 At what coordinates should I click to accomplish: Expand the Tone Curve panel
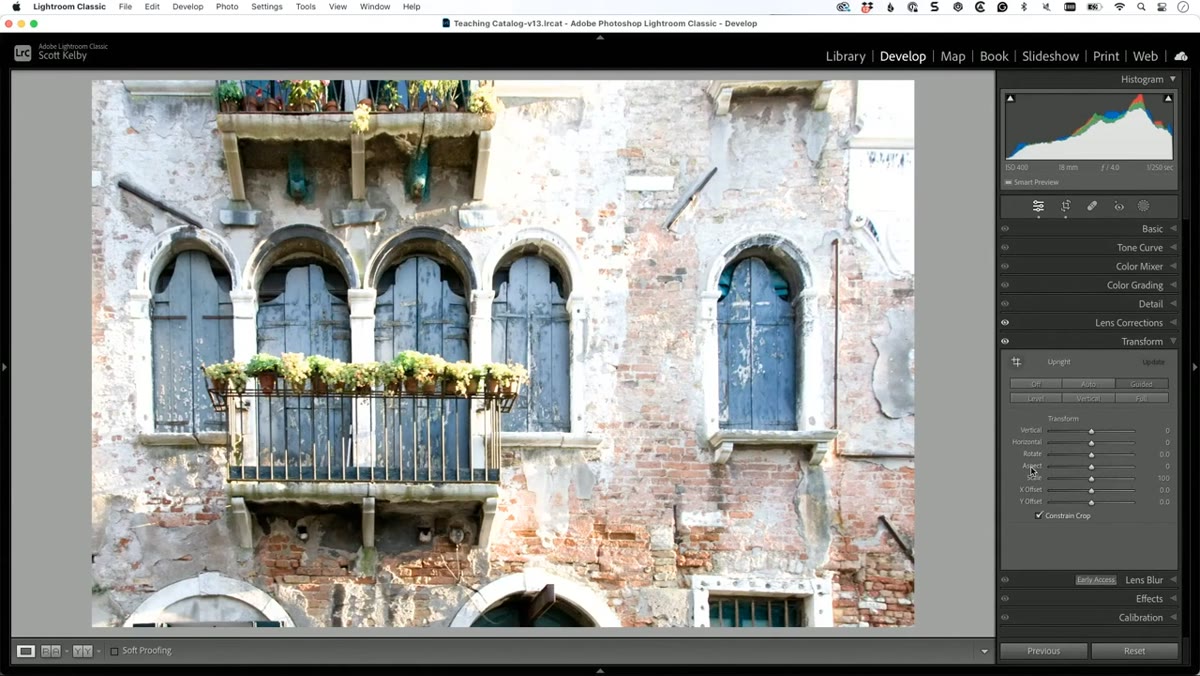(x=1173, y=248)
